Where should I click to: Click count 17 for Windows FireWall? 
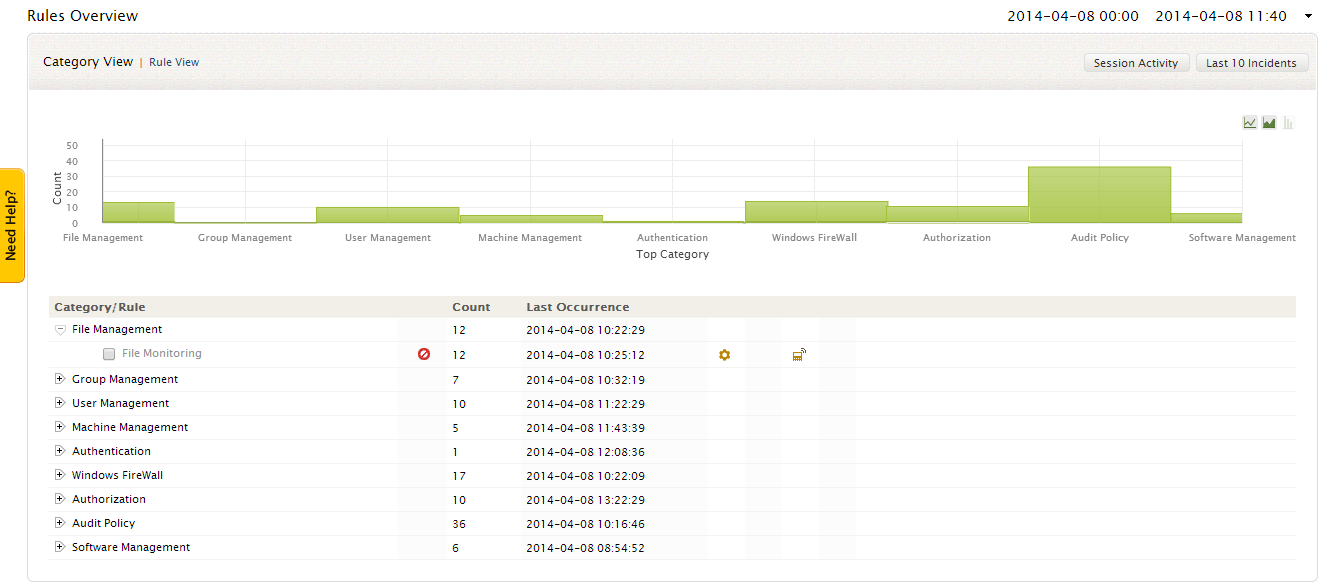pos(459,476)
